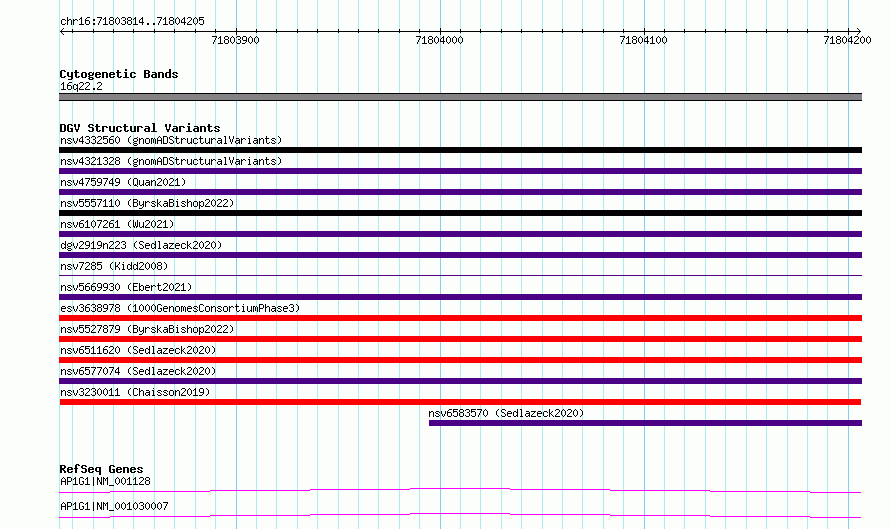Image resolution: width=890 pixels, height=529 pixels.
Task: Click the black bar for nsv4332560
Action: 460,150
